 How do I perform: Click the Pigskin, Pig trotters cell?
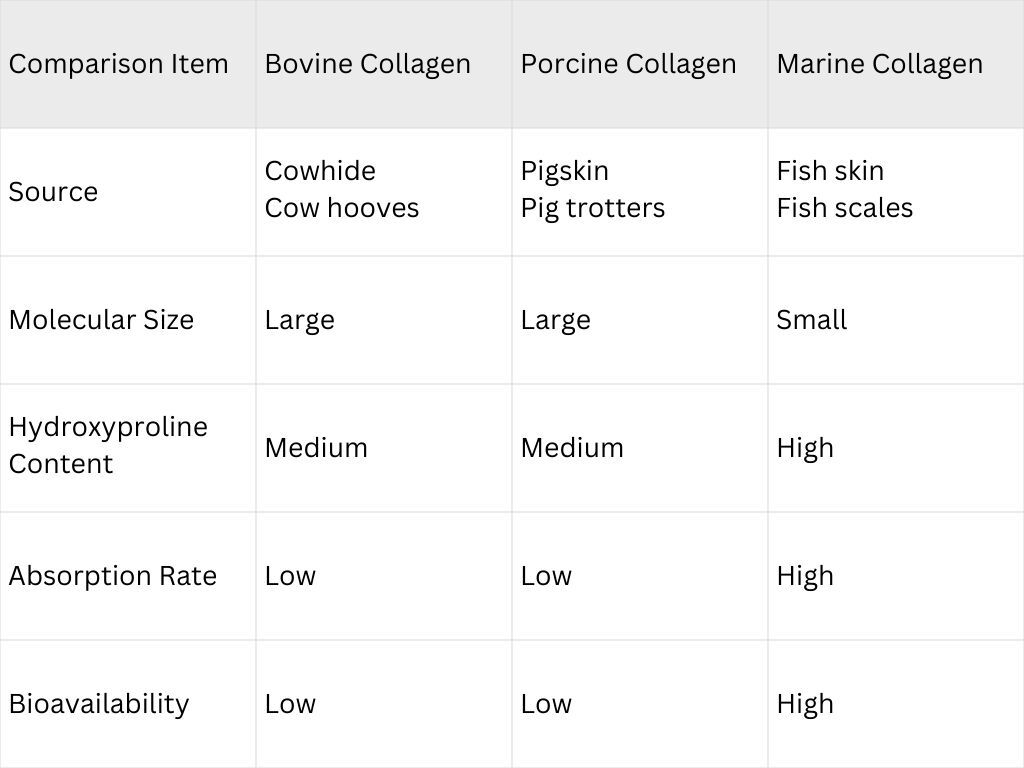592,190
